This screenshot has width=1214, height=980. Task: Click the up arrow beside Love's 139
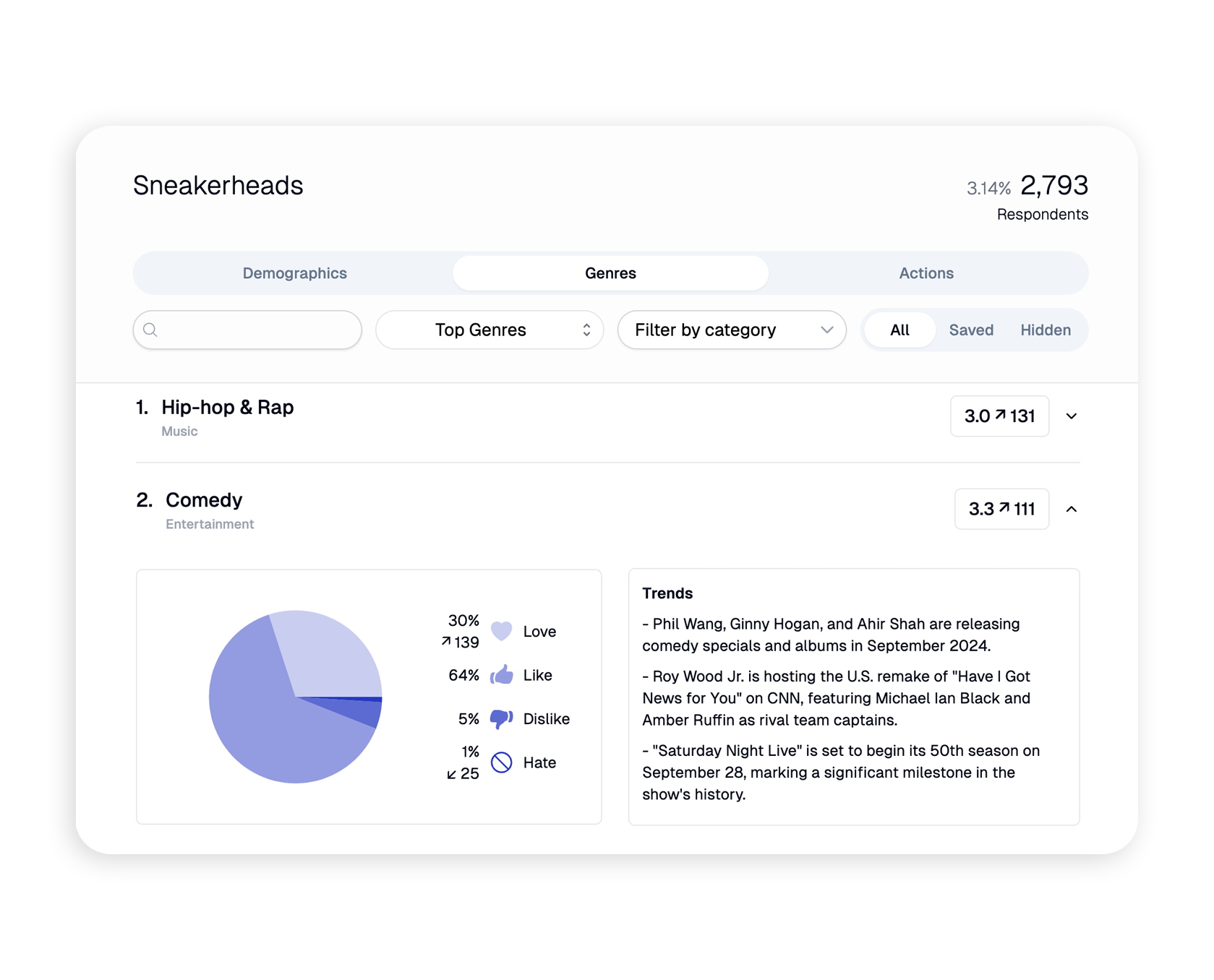(446, 641)
